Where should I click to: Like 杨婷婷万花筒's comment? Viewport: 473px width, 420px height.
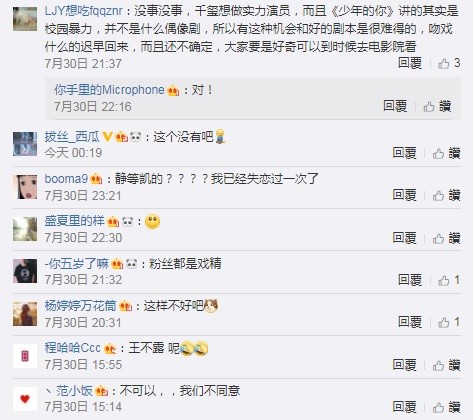pos(449,322)
